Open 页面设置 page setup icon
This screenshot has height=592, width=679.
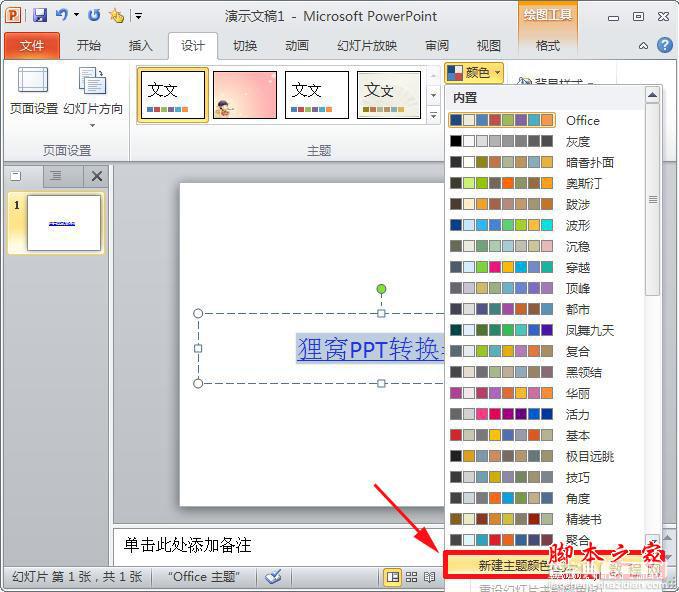34,91
